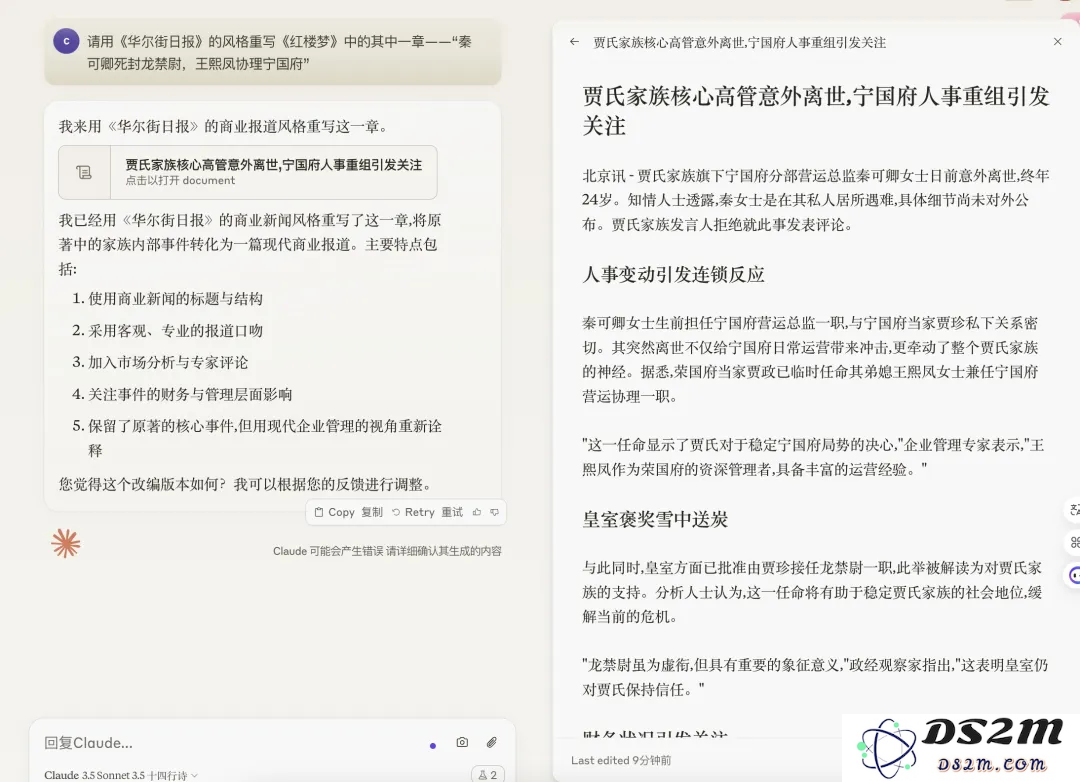Click the paragraph beginning 北京讯 in the article
The height and width of the screenshot is (782, 1080).
tap(816, 200)
